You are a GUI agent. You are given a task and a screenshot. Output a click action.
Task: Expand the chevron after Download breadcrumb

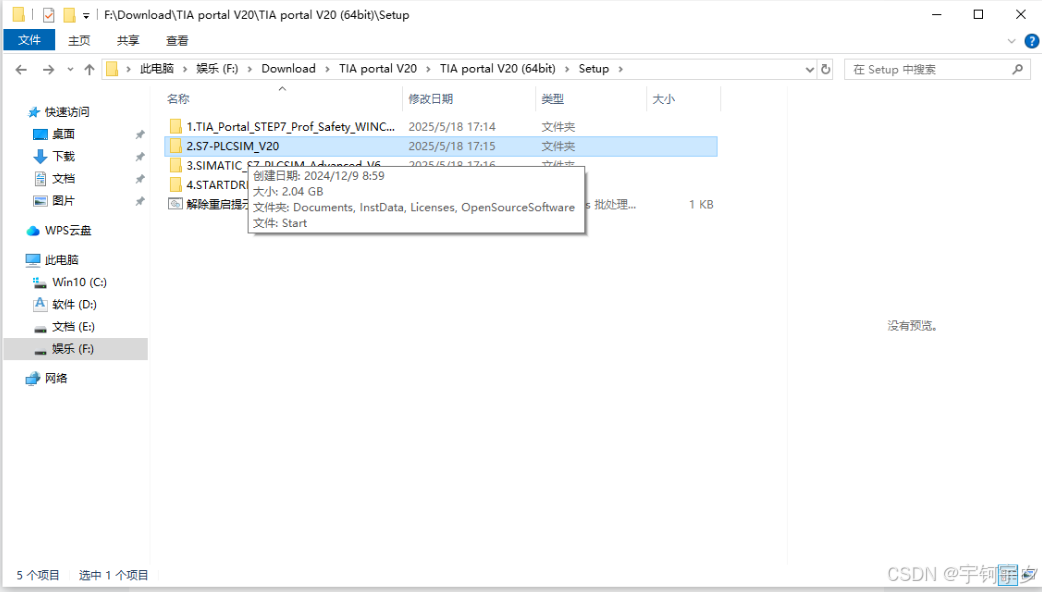click(x=327, y=69)
